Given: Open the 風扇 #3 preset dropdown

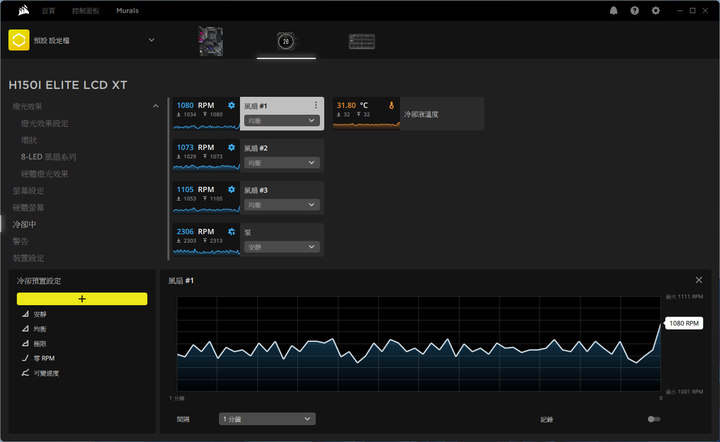Looking at the screenshot, I should (282, 205).
